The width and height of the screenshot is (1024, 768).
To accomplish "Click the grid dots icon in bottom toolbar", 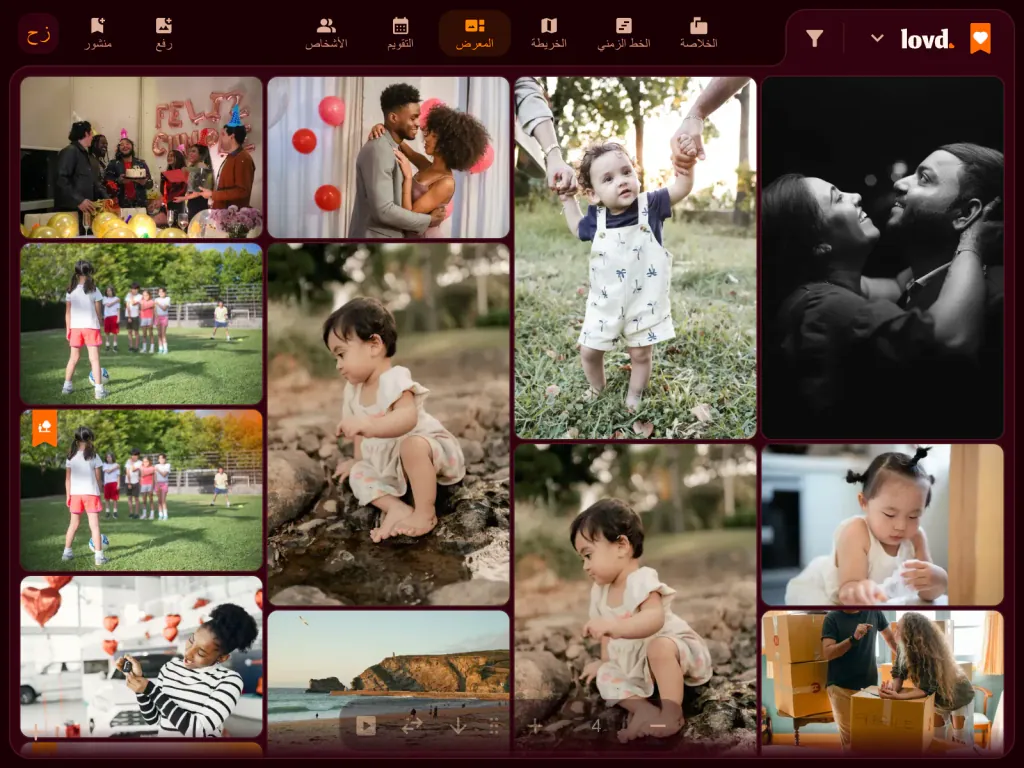I will pyautogui.click(x=494, y=726).
